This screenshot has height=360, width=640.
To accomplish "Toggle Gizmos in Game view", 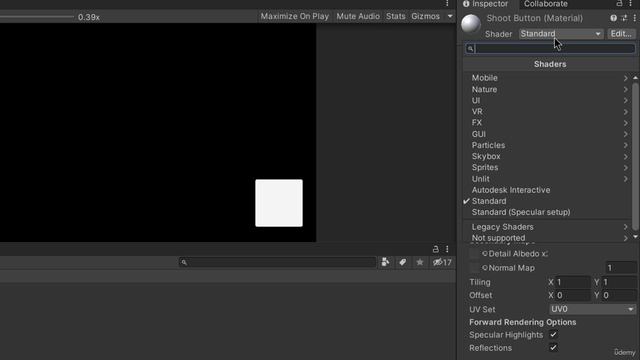I will pos(425,16).
